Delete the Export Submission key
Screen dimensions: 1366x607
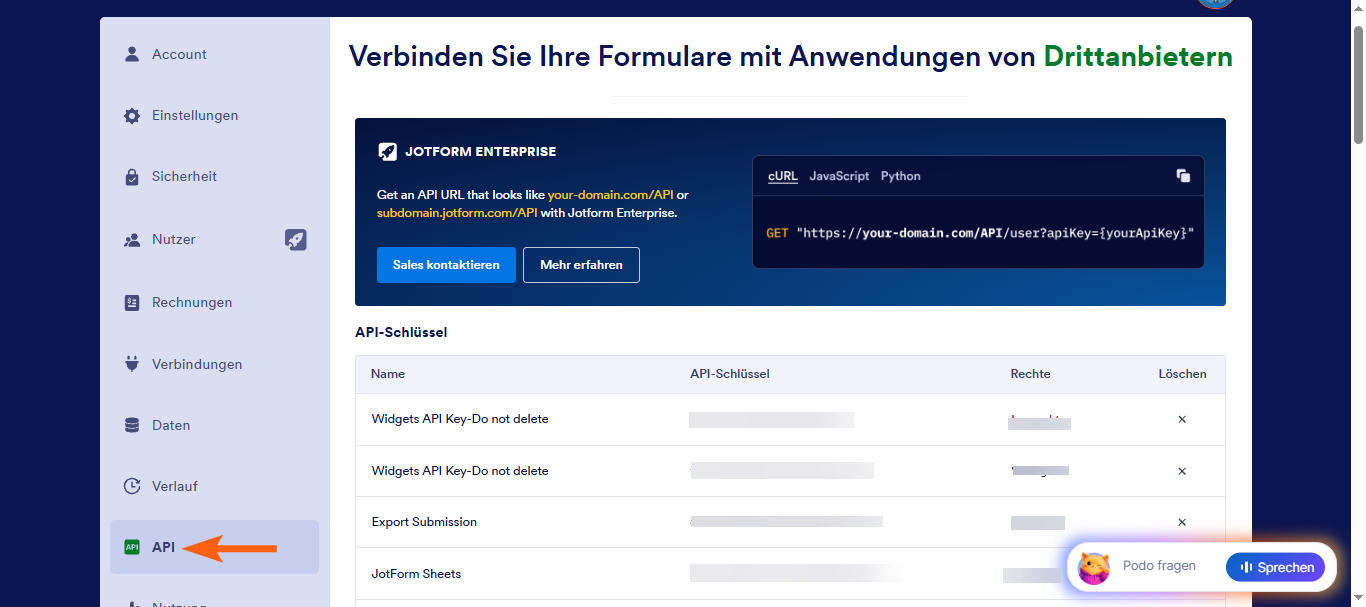(1182, 522)
